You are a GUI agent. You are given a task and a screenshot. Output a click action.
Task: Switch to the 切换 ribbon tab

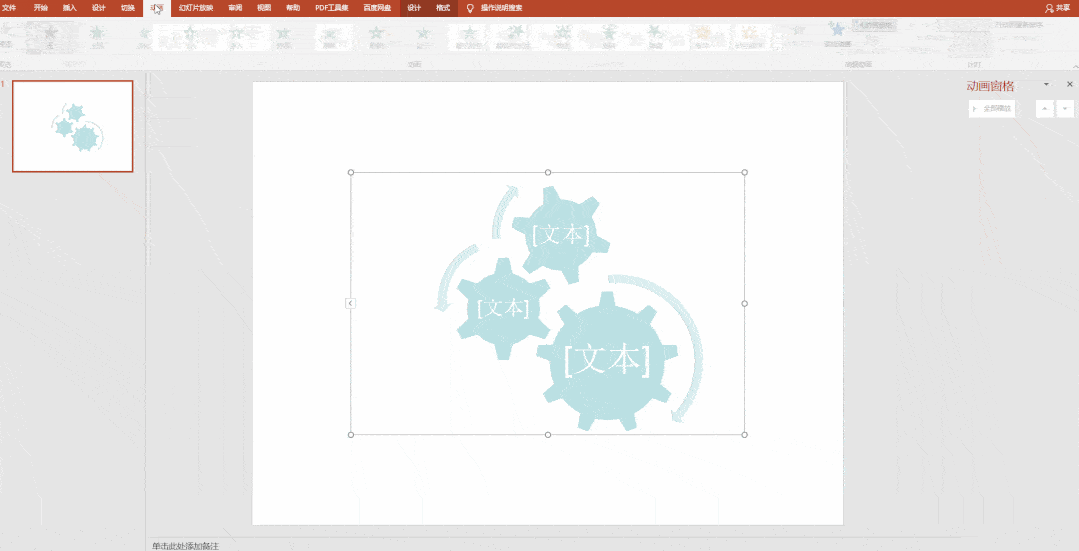pyautogui.click(x=128, y=8)
